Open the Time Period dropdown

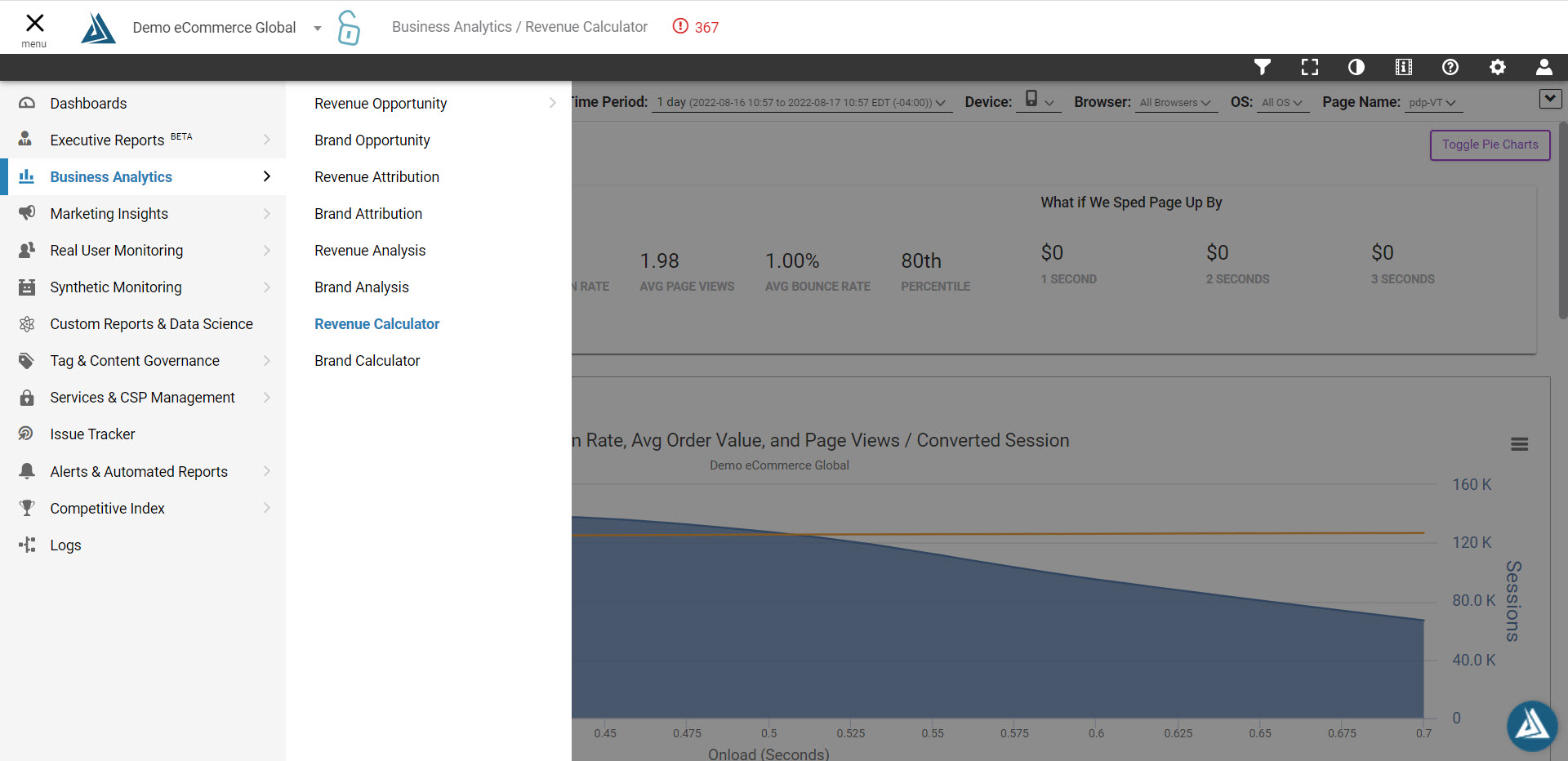pos(801,103)
